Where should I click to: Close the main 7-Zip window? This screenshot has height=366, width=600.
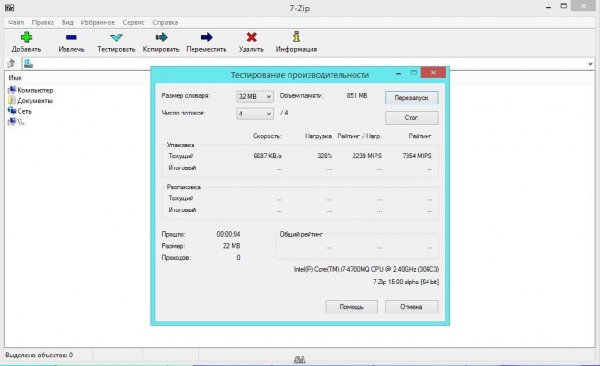pos(584,6)
